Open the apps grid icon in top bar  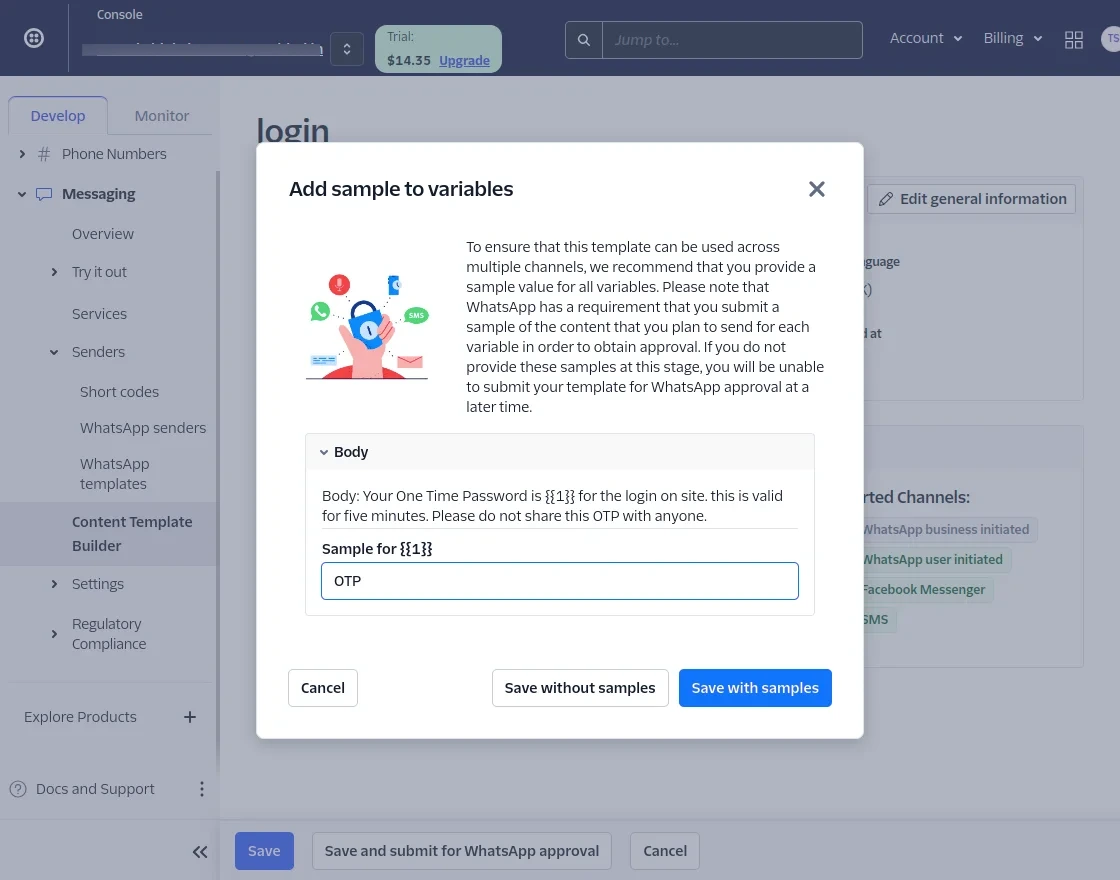tap(1074, 40)
